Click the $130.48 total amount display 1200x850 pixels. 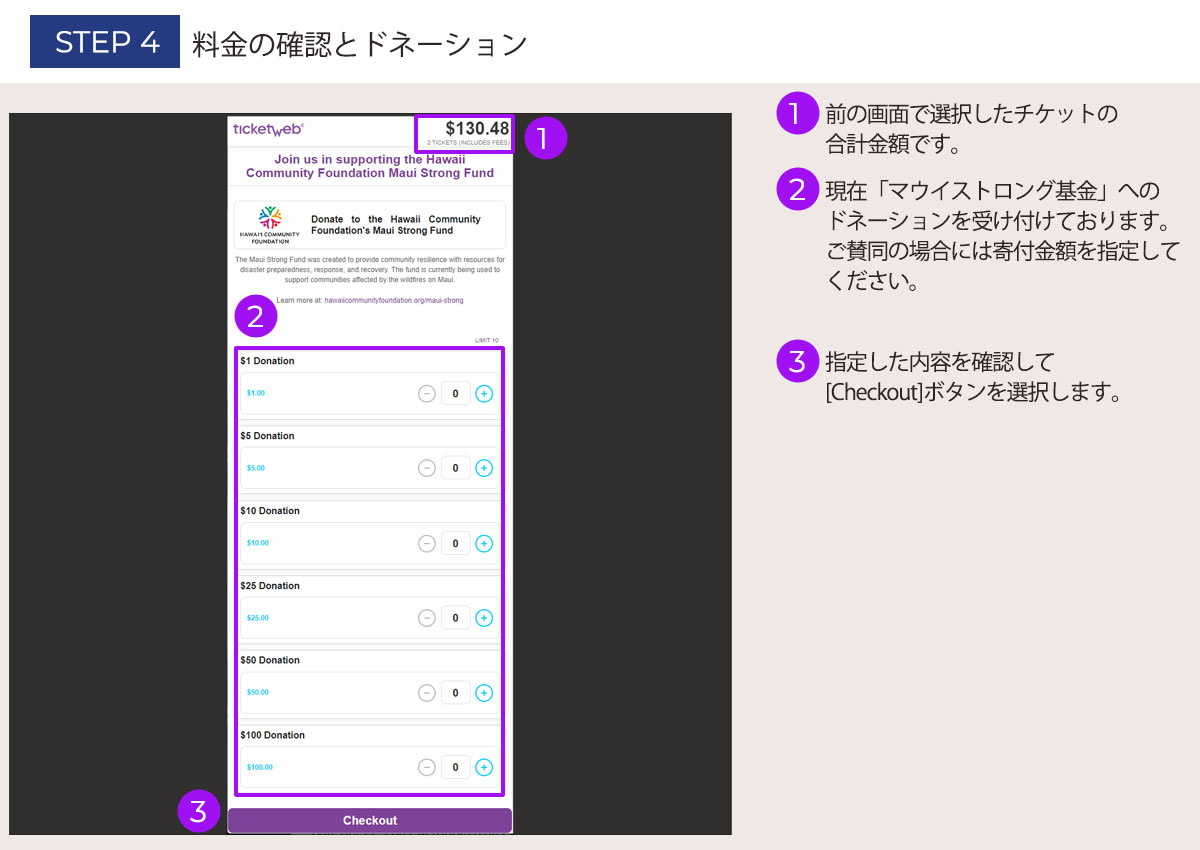pyautogui.click(x=476, y=129)
